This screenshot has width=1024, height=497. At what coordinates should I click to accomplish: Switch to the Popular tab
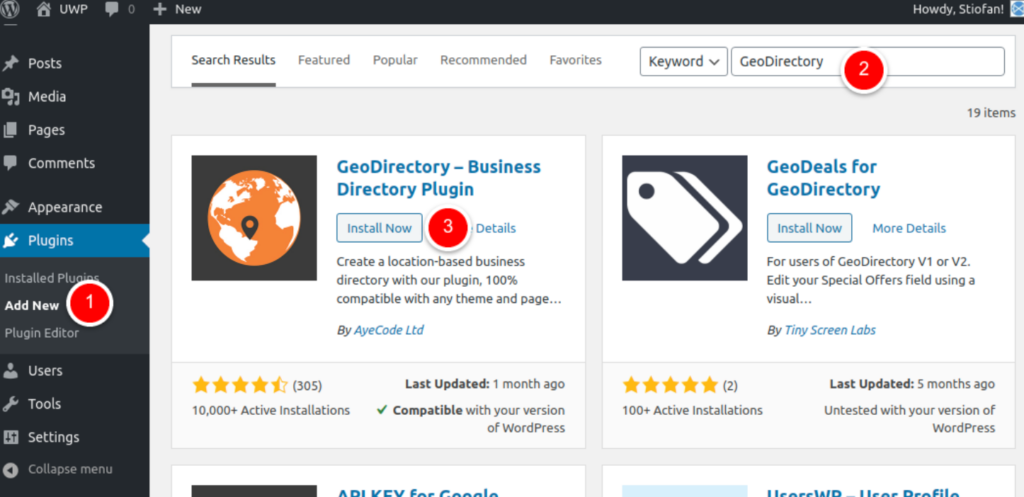point(395,60)
